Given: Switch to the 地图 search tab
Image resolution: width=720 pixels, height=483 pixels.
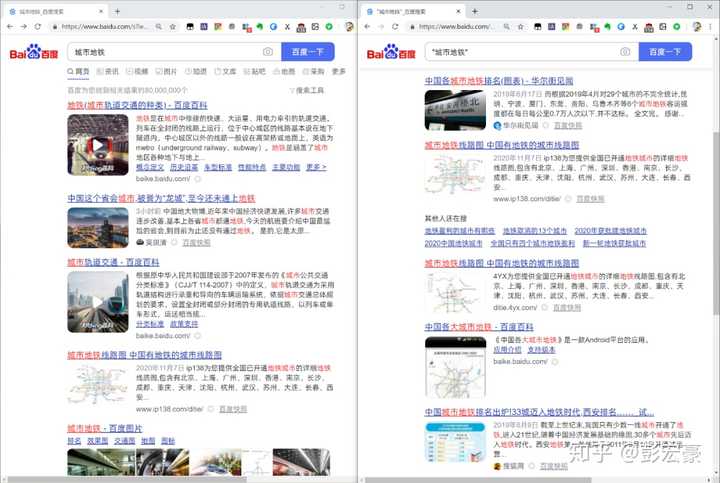Looking at the screenshot, I should [x=284, y=72].
